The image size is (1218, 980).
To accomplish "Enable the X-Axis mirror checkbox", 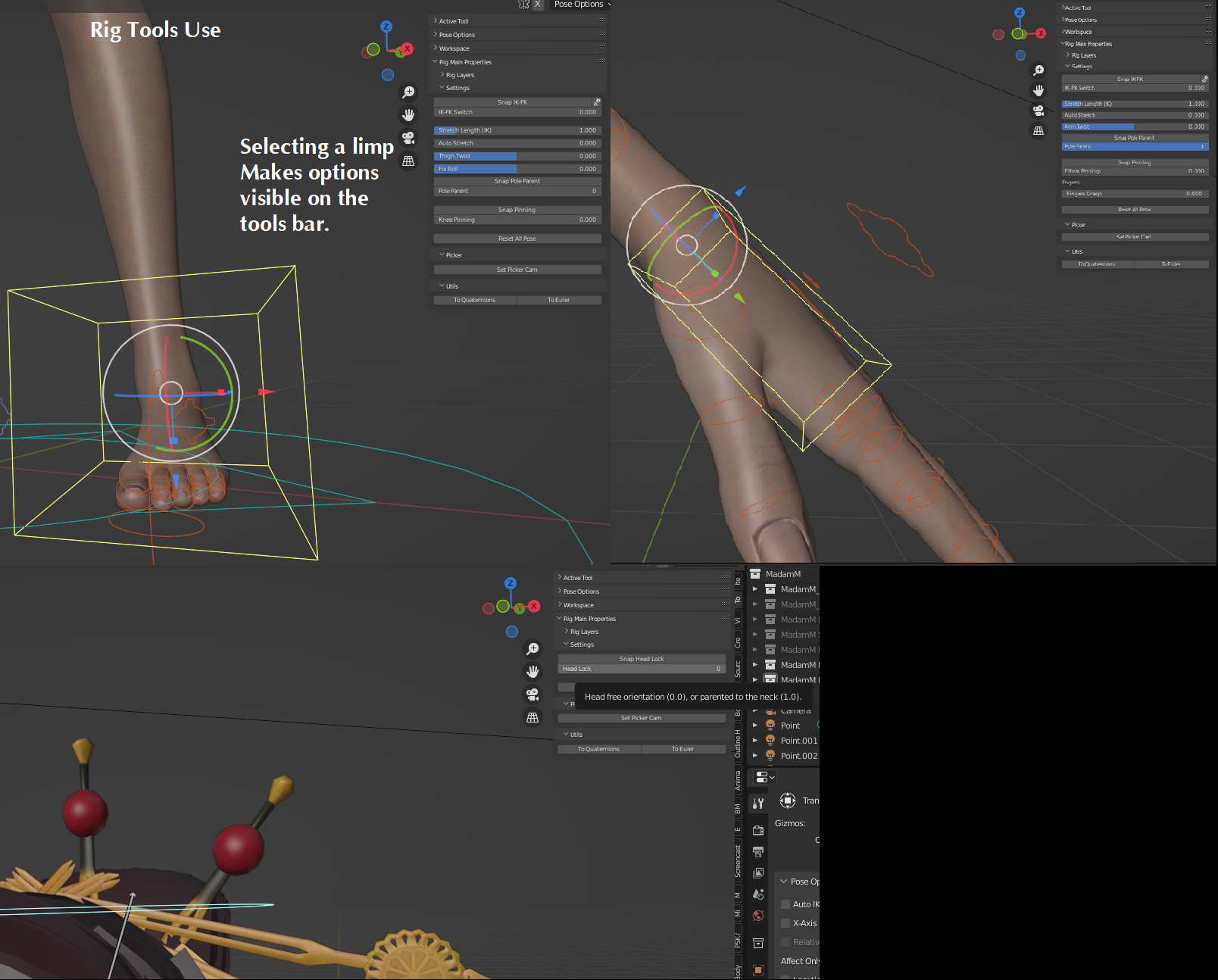I will [785, 923].
